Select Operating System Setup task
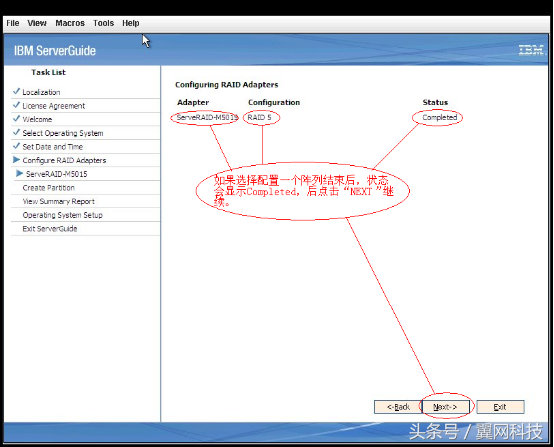The image size is (554, 447). [x=63, y=215]
